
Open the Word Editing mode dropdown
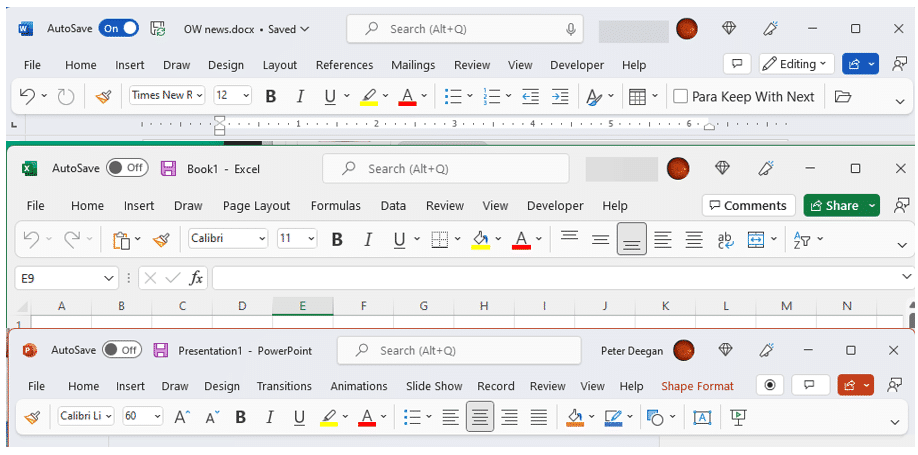796,64
